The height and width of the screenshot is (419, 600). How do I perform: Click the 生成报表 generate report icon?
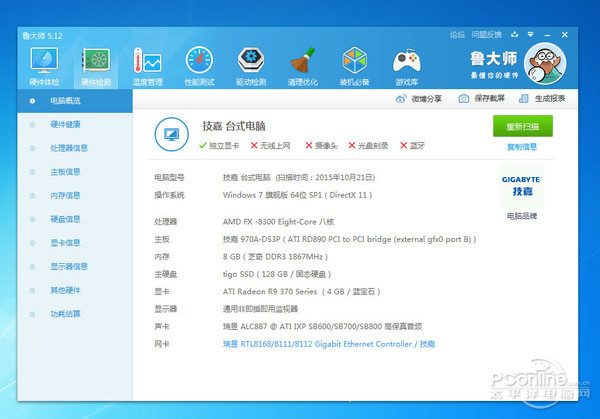(527, 99)
